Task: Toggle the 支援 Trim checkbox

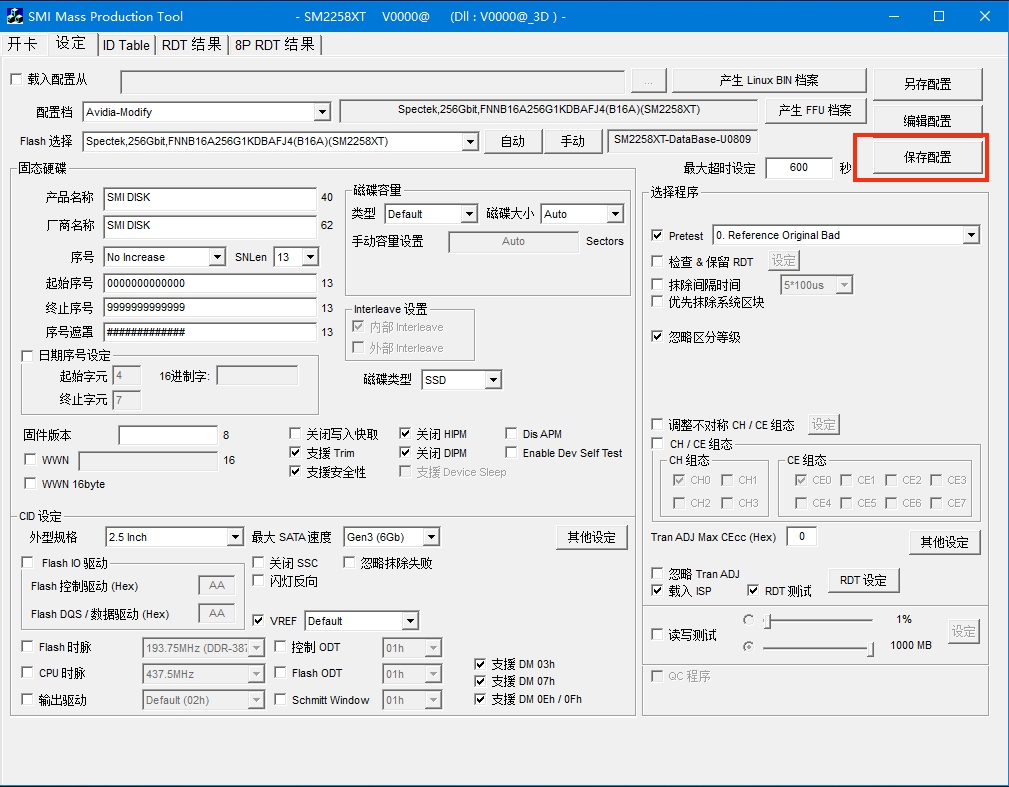Action: [x=296, y=453]
